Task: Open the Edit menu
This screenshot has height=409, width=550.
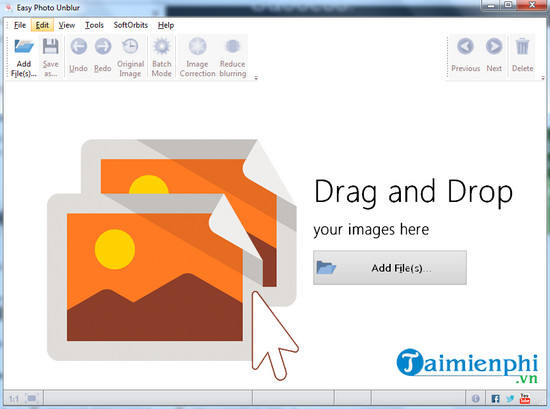Action: pos(42,25)
